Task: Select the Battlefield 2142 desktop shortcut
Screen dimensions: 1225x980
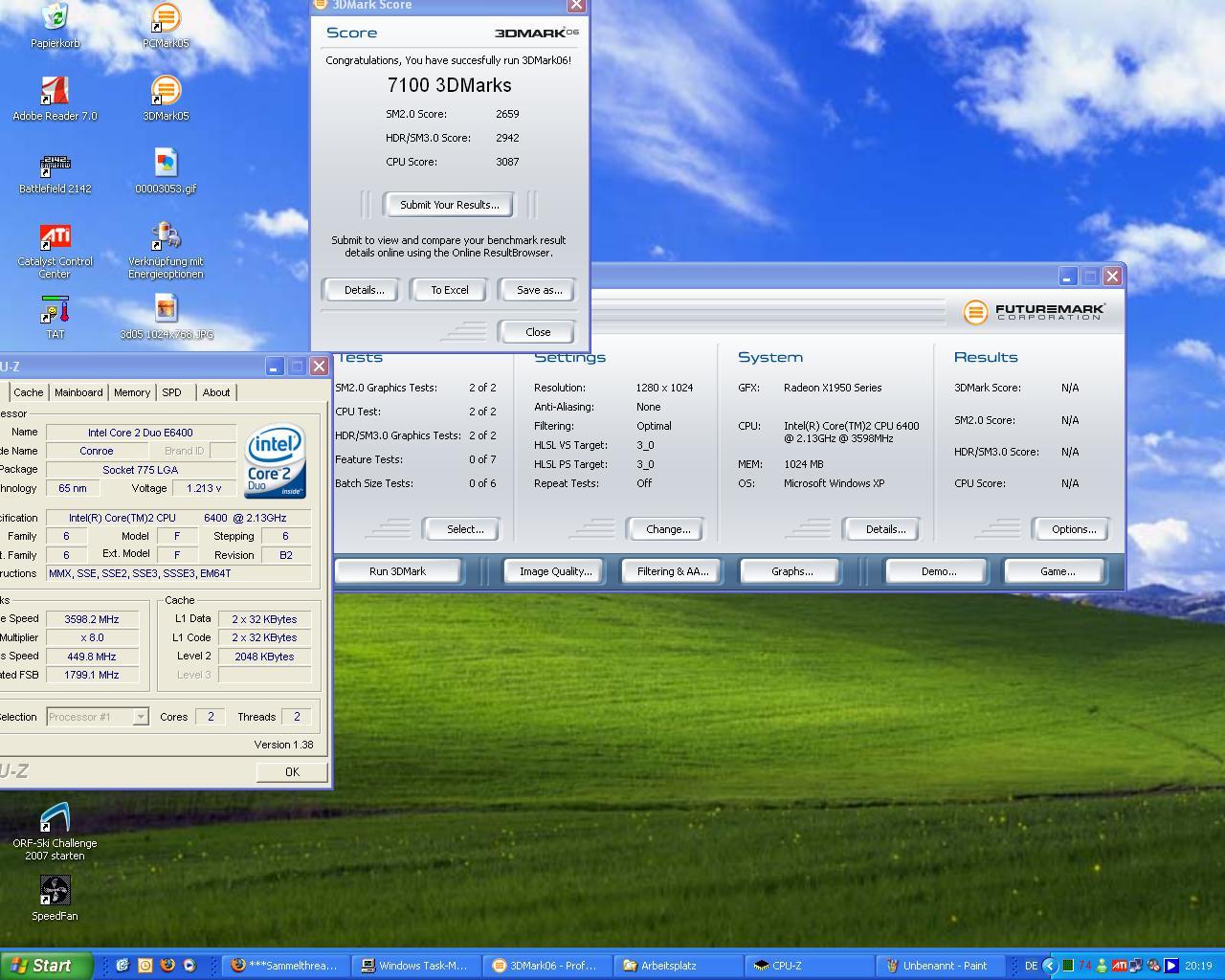Action: point(55,170)
